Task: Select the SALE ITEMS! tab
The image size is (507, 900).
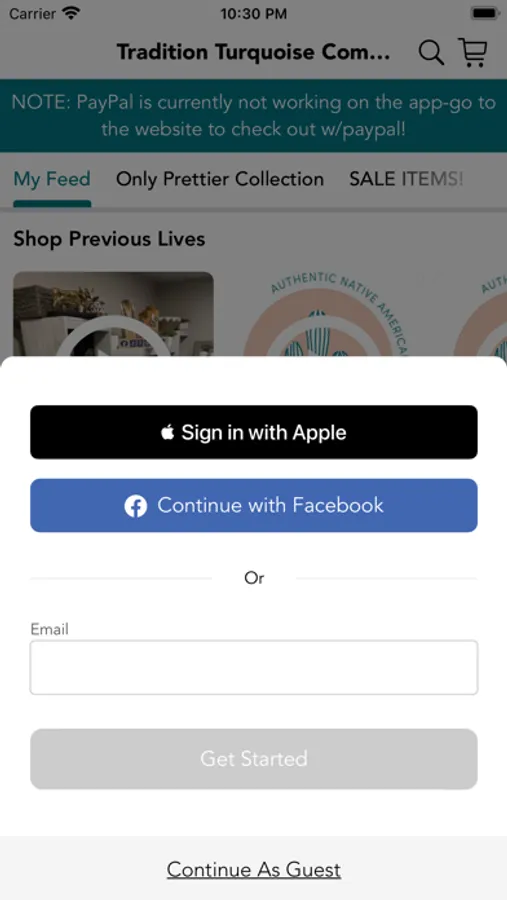Action: point(406,179)
